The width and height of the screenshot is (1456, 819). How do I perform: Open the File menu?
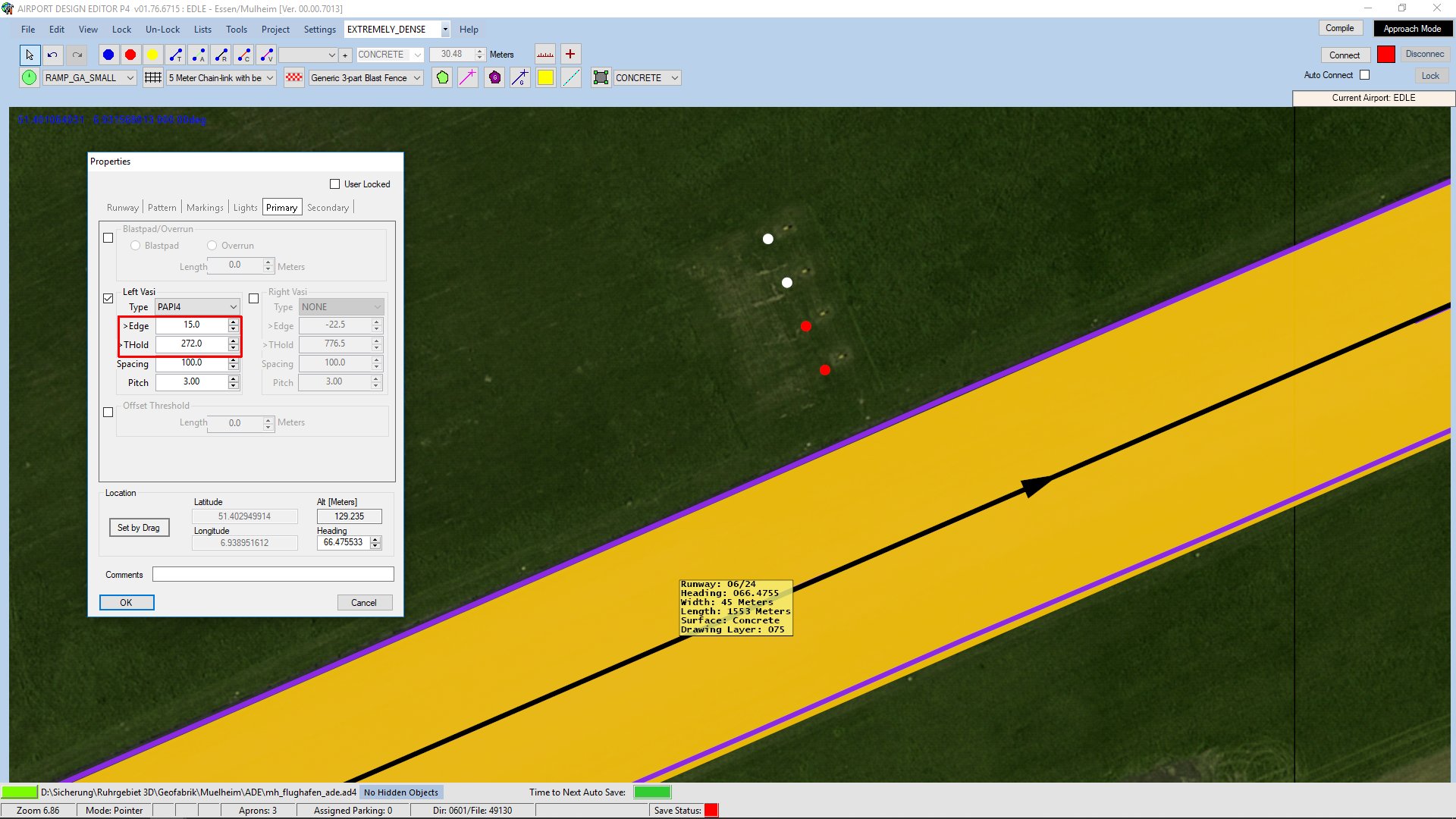tap(28, 30)
